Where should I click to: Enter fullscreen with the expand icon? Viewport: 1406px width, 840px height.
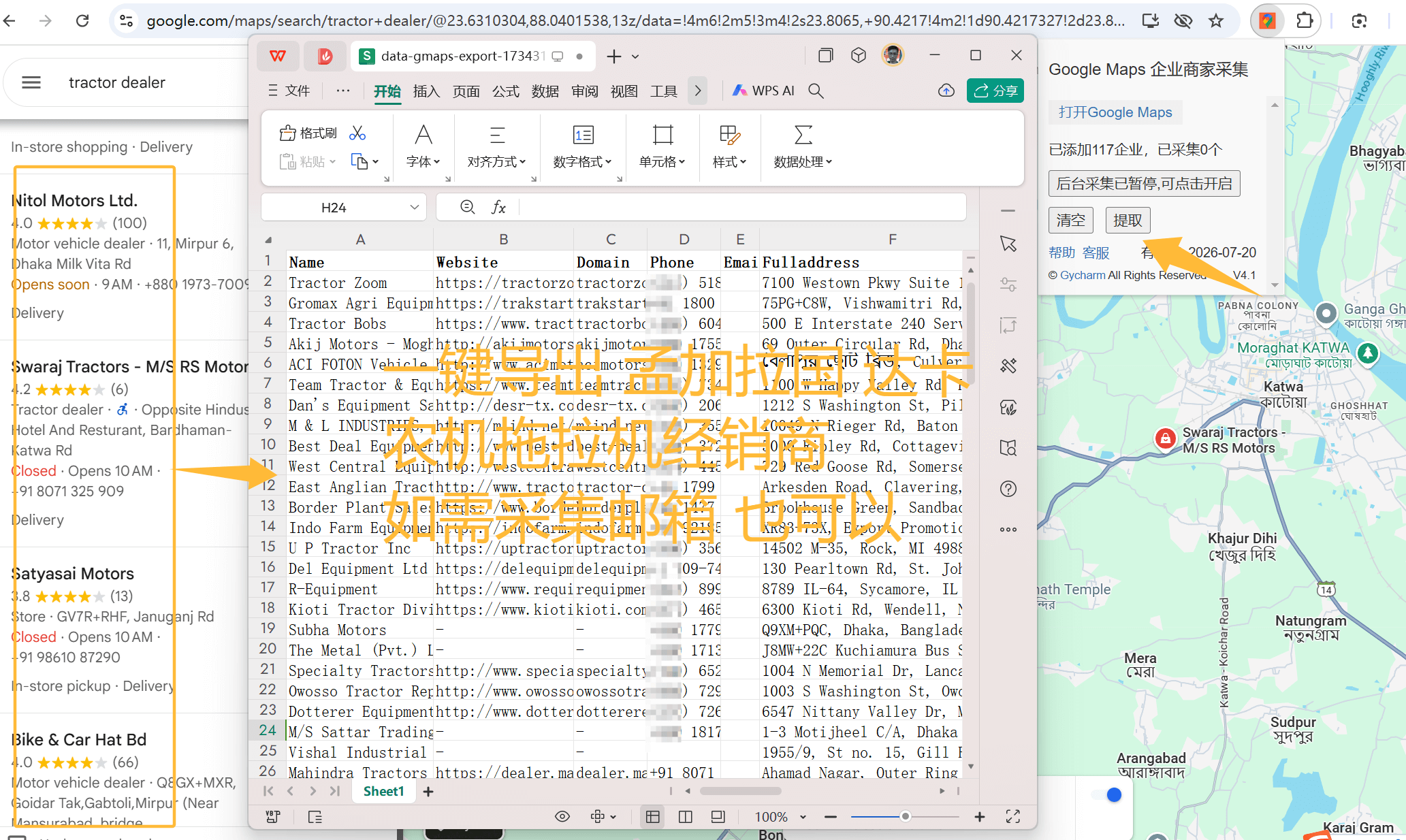point(1013,816)
